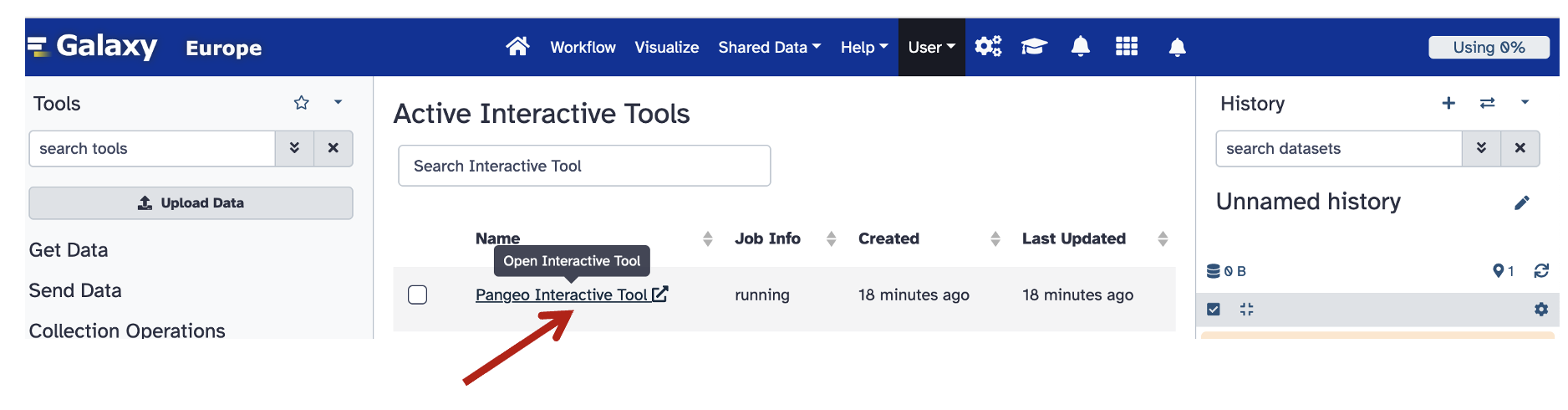Expand the Send Data tool section
This screenshot has width=1568, height=410.
[x=75, y=290]
